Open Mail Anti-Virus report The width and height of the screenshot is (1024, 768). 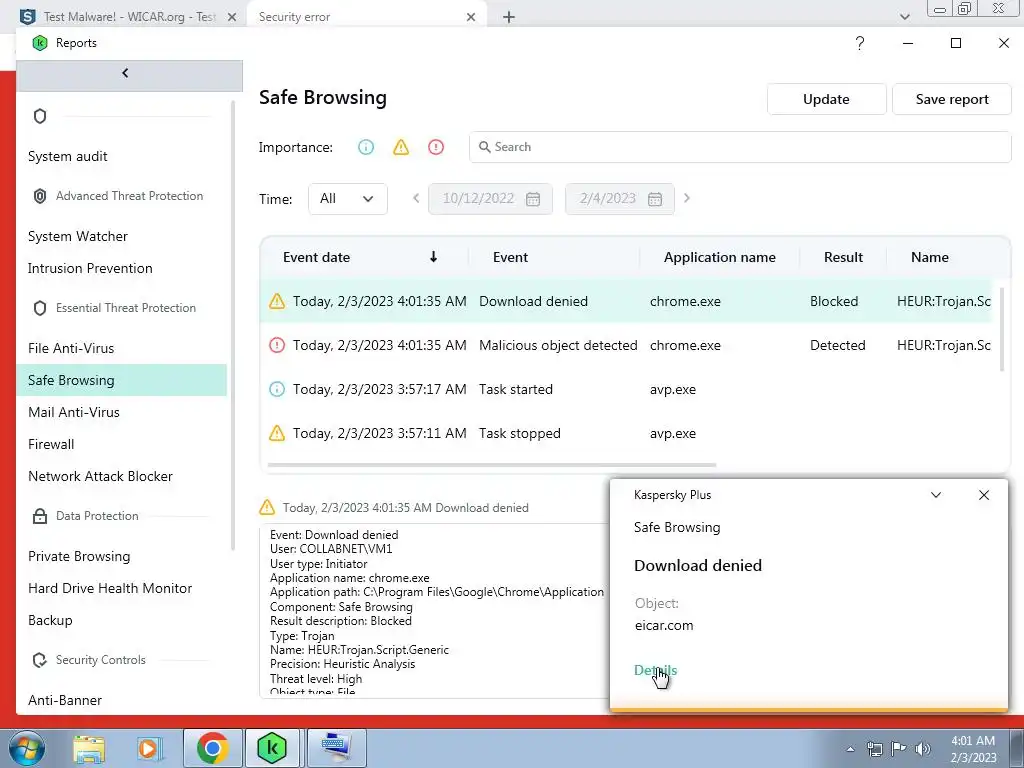[74, 412]
